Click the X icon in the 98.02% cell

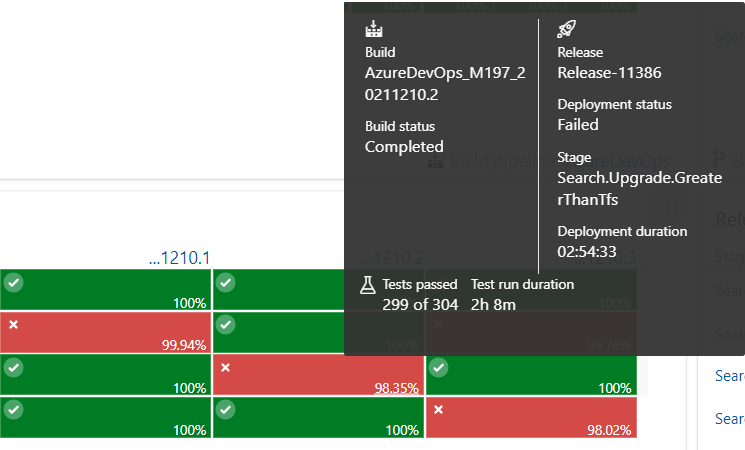click(438, 410)
